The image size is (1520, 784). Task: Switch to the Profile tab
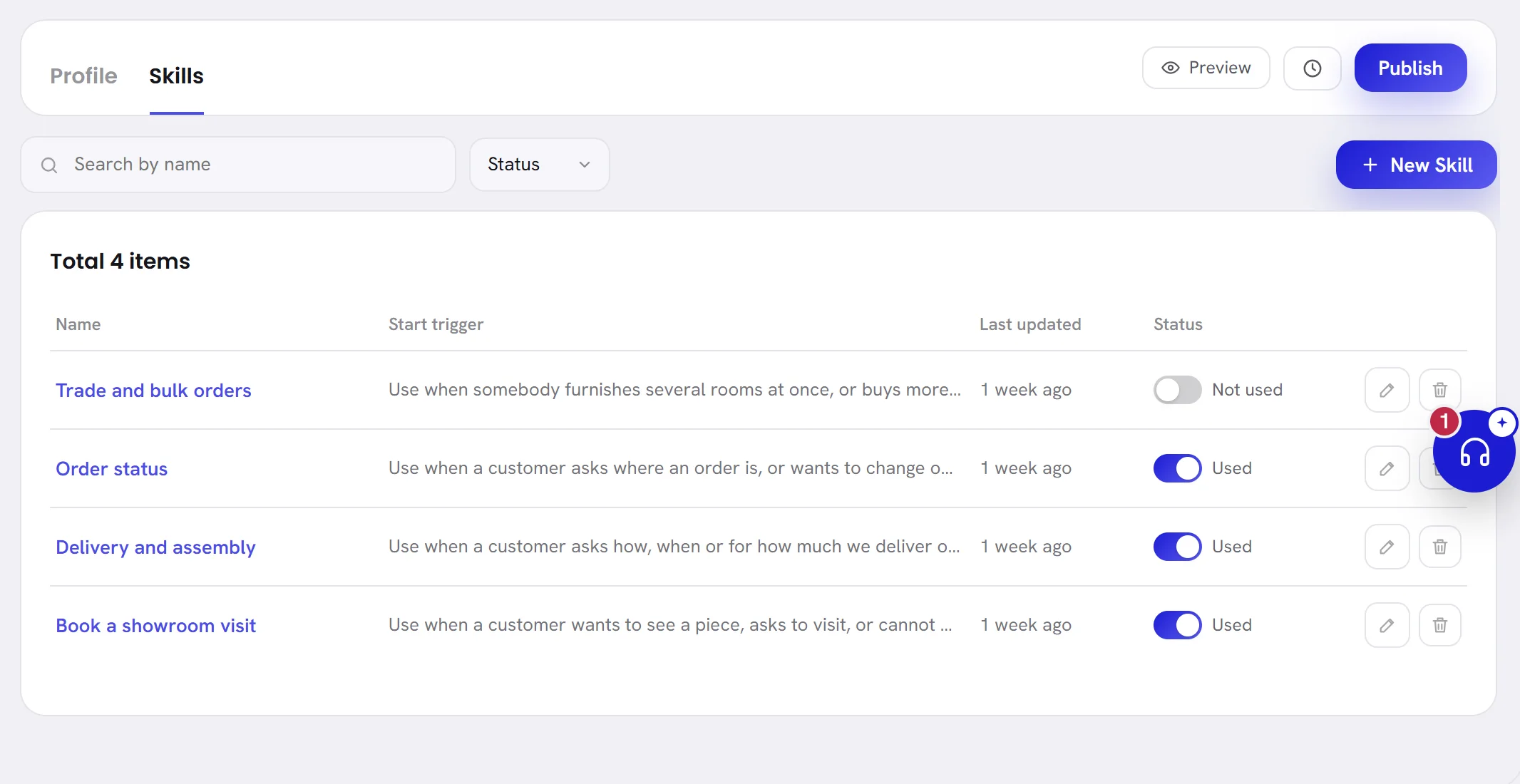(x=83, y=76)
